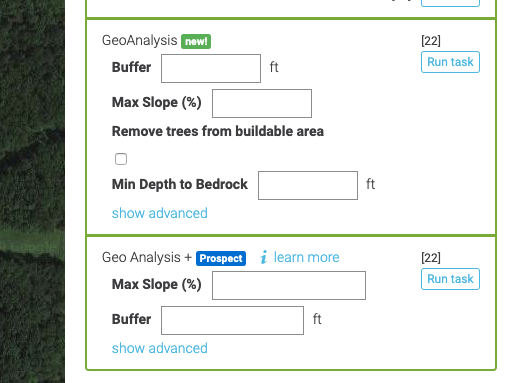Run task for the GeoAnalysis section
The height and width of the screenshot is (383, 505).
450,62
